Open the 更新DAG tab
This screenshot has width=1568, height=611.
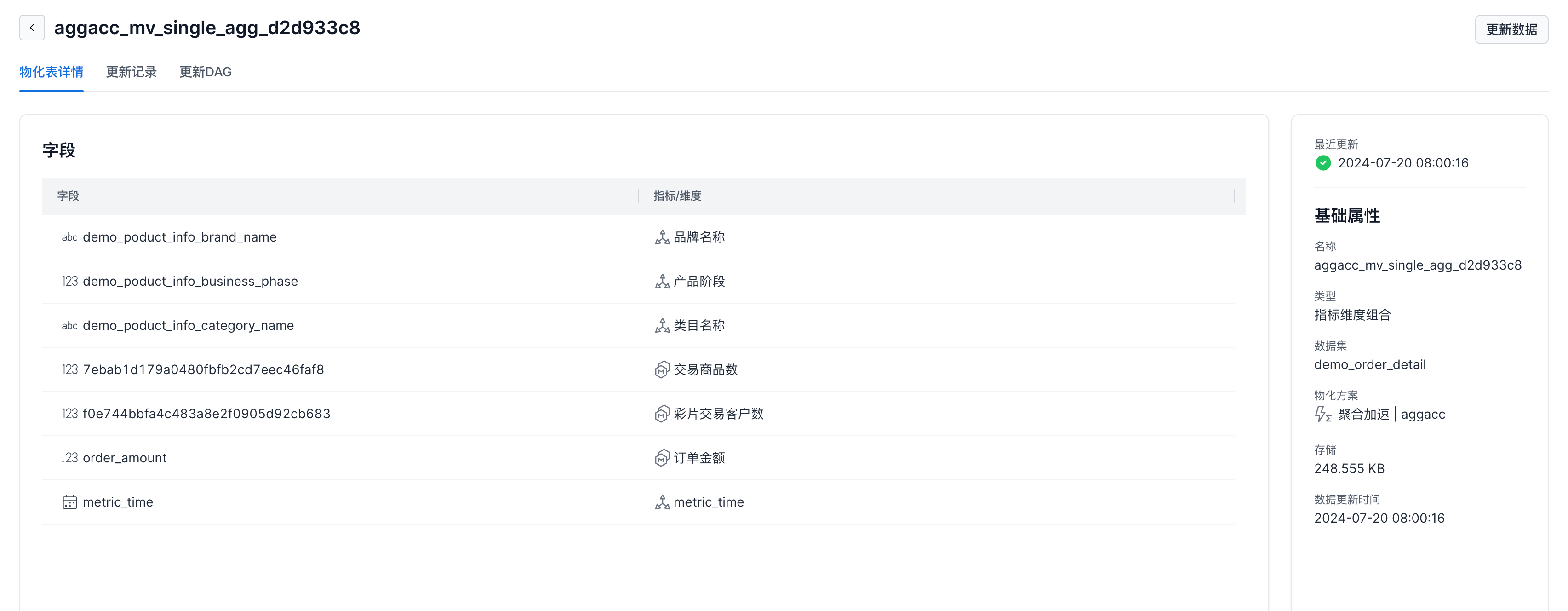click(x=205, y=72)
